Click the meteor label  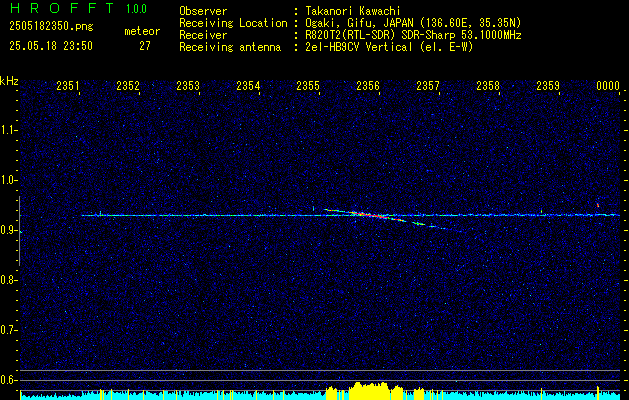pyautogui.click(x=142, y=31)
